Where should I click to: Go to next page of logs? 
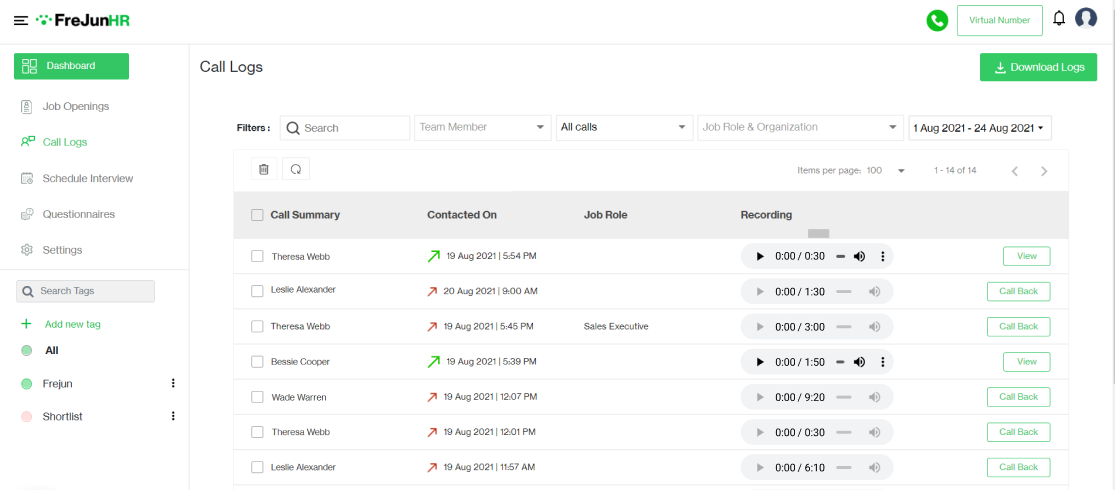click(x=1044, y=171)
